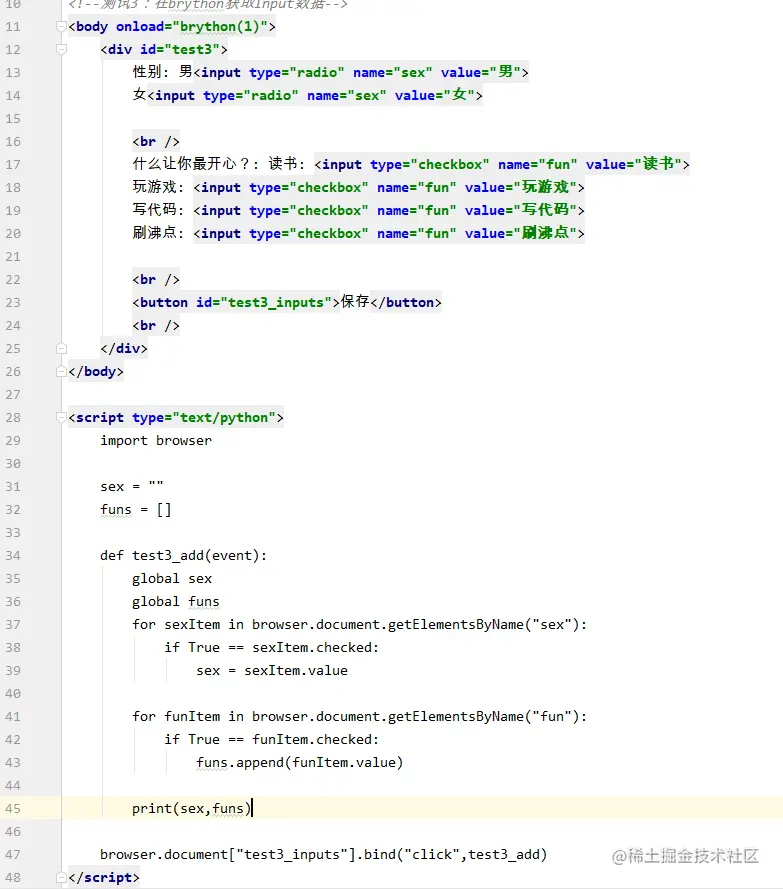Click the br tag on line 24
The height and width of the screenshot is (889, 783).
pos(156,325)
